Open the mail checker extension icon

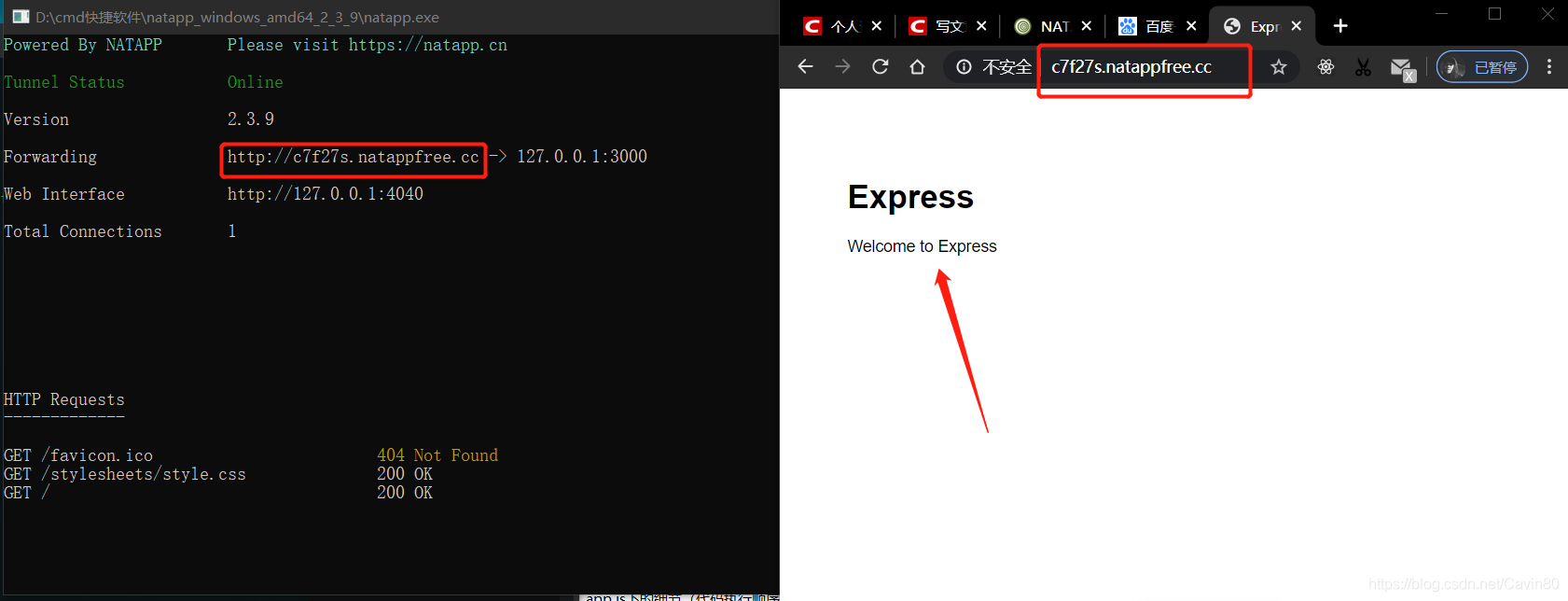point(1402,68)
